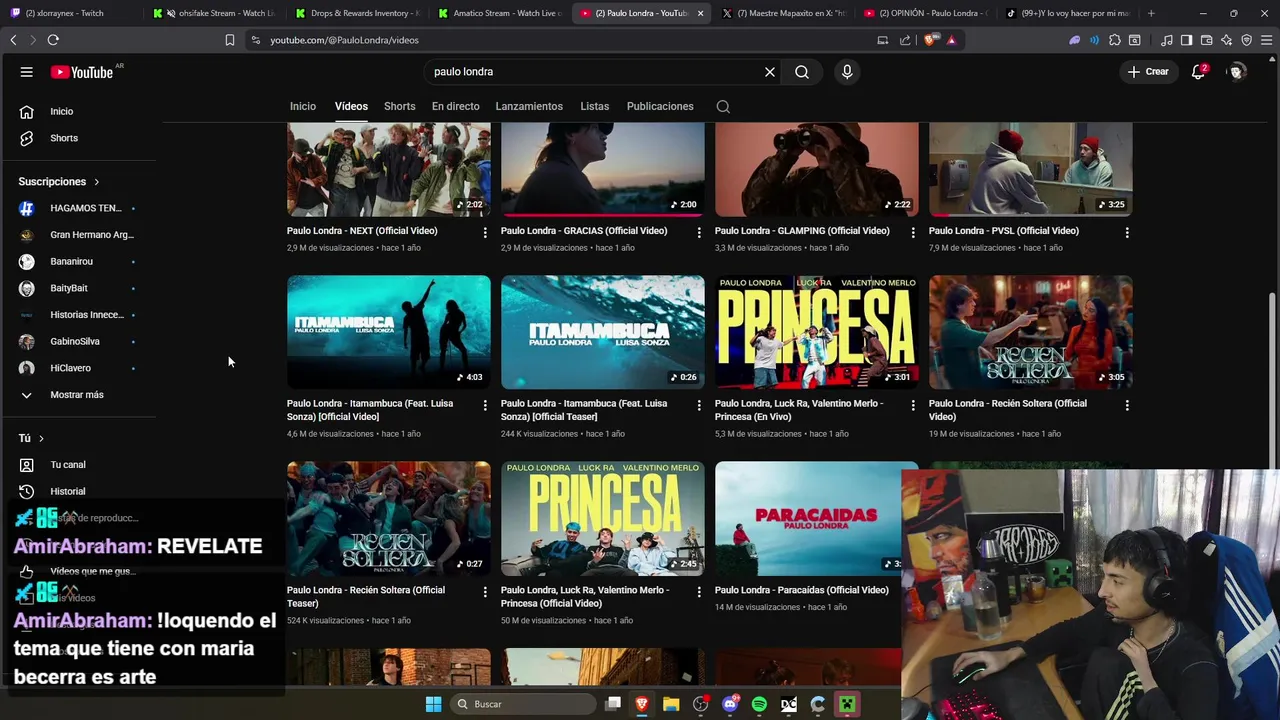Viewport: 1280px width, 720px height.
Task: Play the Itamambuca 4:03 video thumbnail
Action: click(x=389, y=332)
